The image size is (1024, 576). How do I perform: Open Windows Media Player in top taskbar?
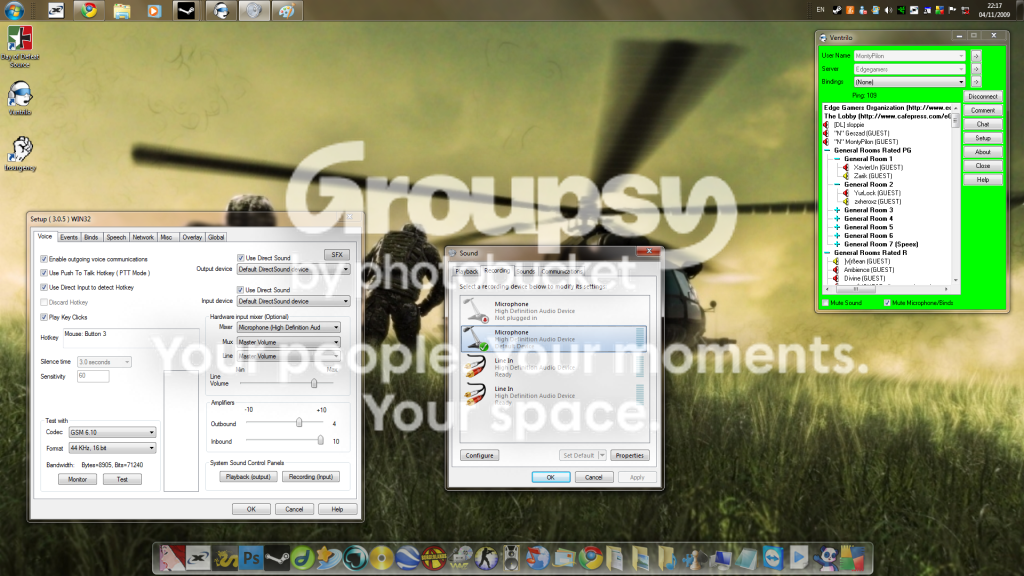coord(154,10)
